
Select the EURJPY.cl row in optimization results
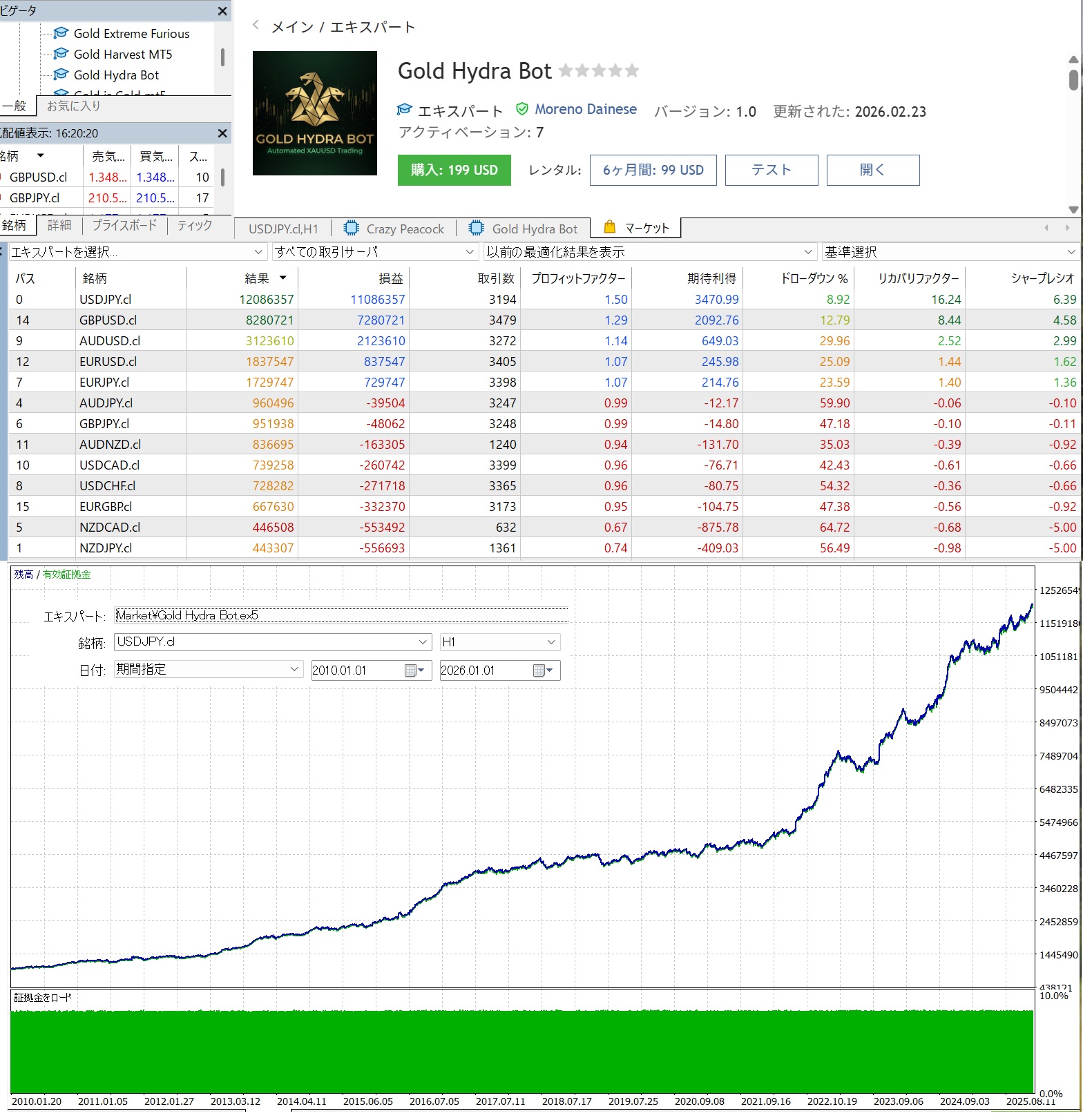tap(544, 382)
